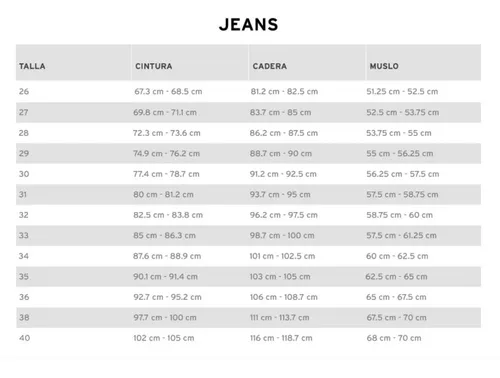Click thigh value 67.5 cm - 70 cm
The image size is (500, 378).
(396, 317)
